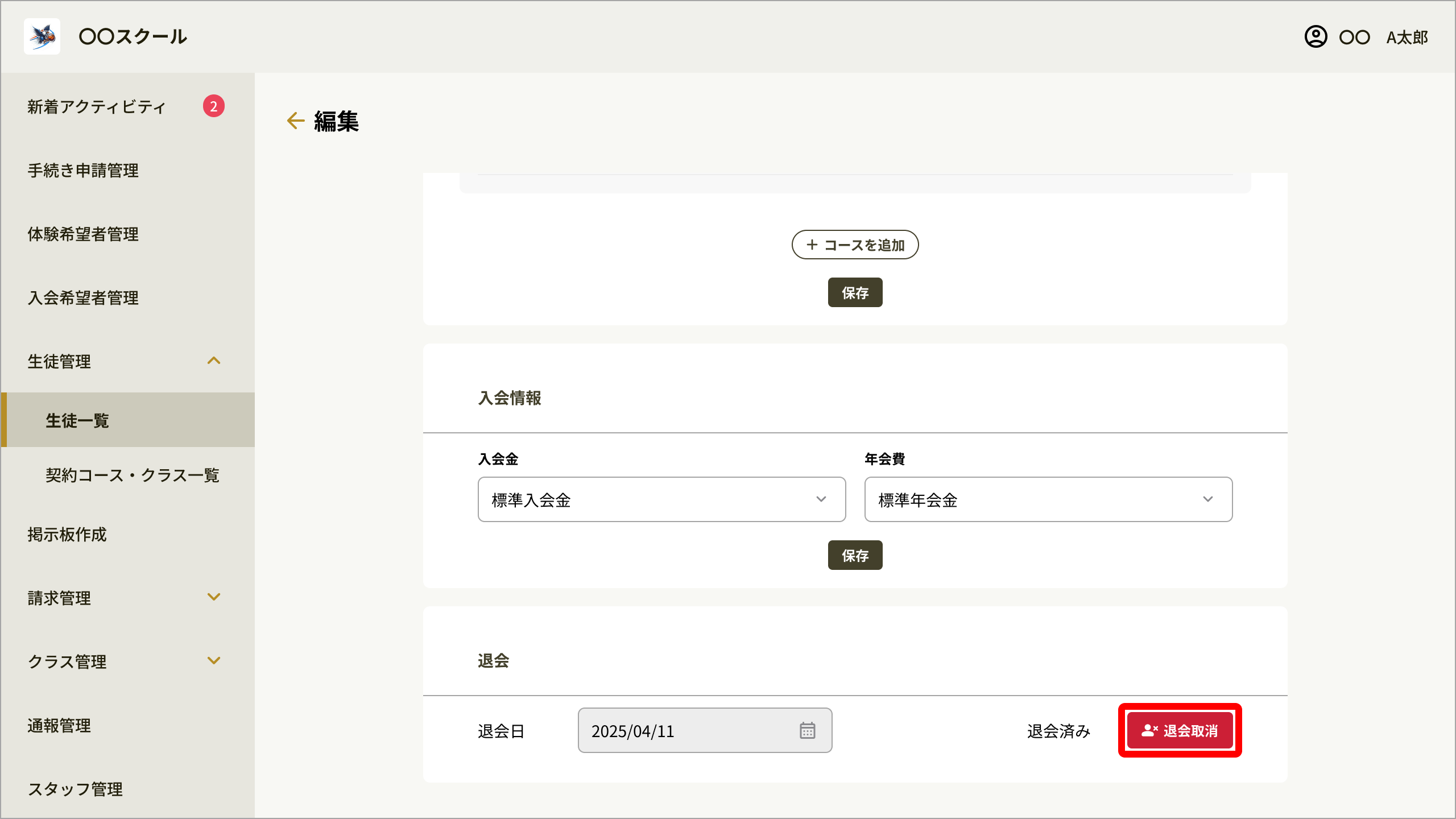This screenshot has height=819, width=1456.
Task: Open the 入会金 dropdown 標準入会金
Action: (661, 499)
